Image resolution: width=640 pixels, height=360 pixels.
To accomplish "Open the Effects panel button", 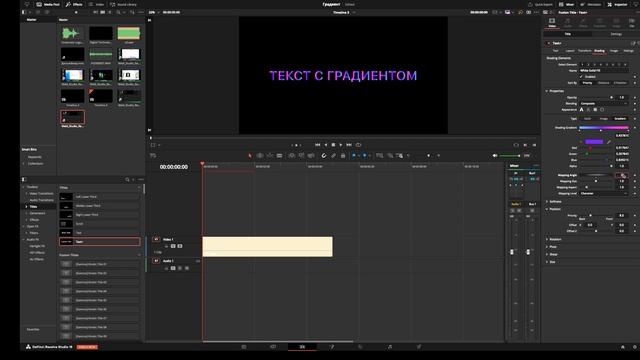I will [x=74, y=4].
